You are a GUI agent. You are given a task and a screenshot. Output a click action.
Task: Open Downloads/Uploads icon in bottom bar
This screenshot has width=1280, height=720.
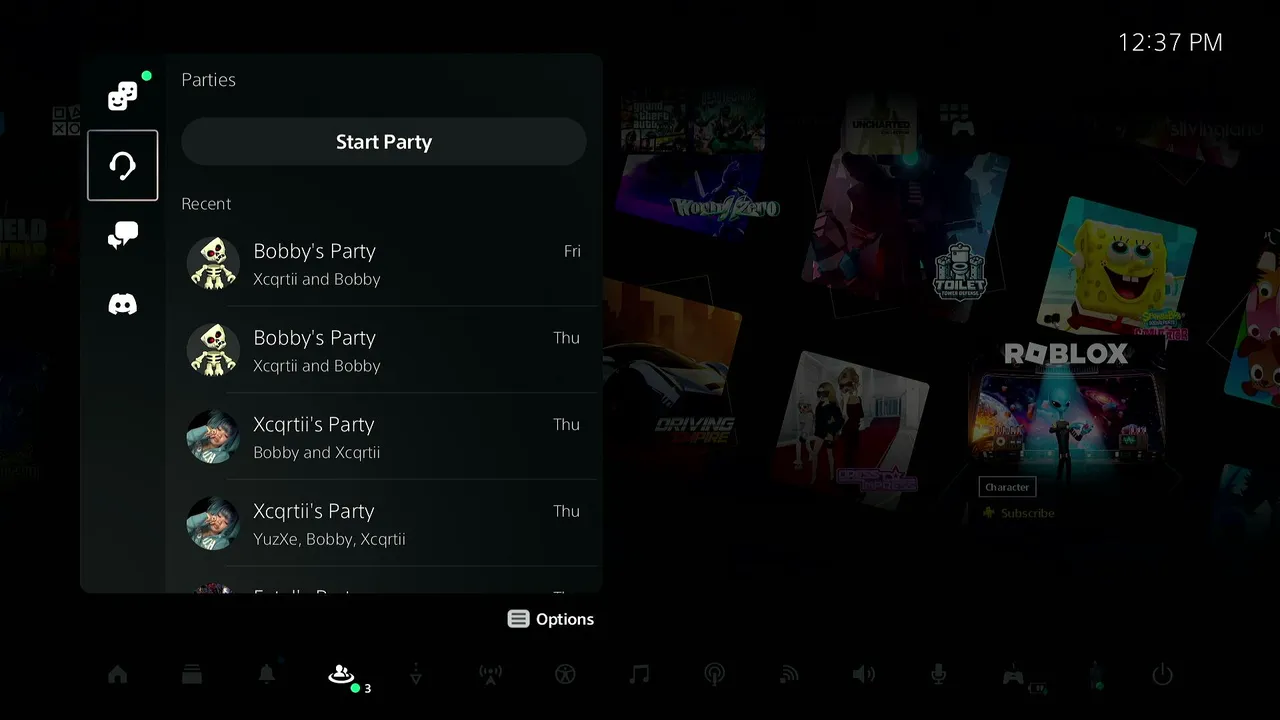pyautogui.click(x=416, y=675)
